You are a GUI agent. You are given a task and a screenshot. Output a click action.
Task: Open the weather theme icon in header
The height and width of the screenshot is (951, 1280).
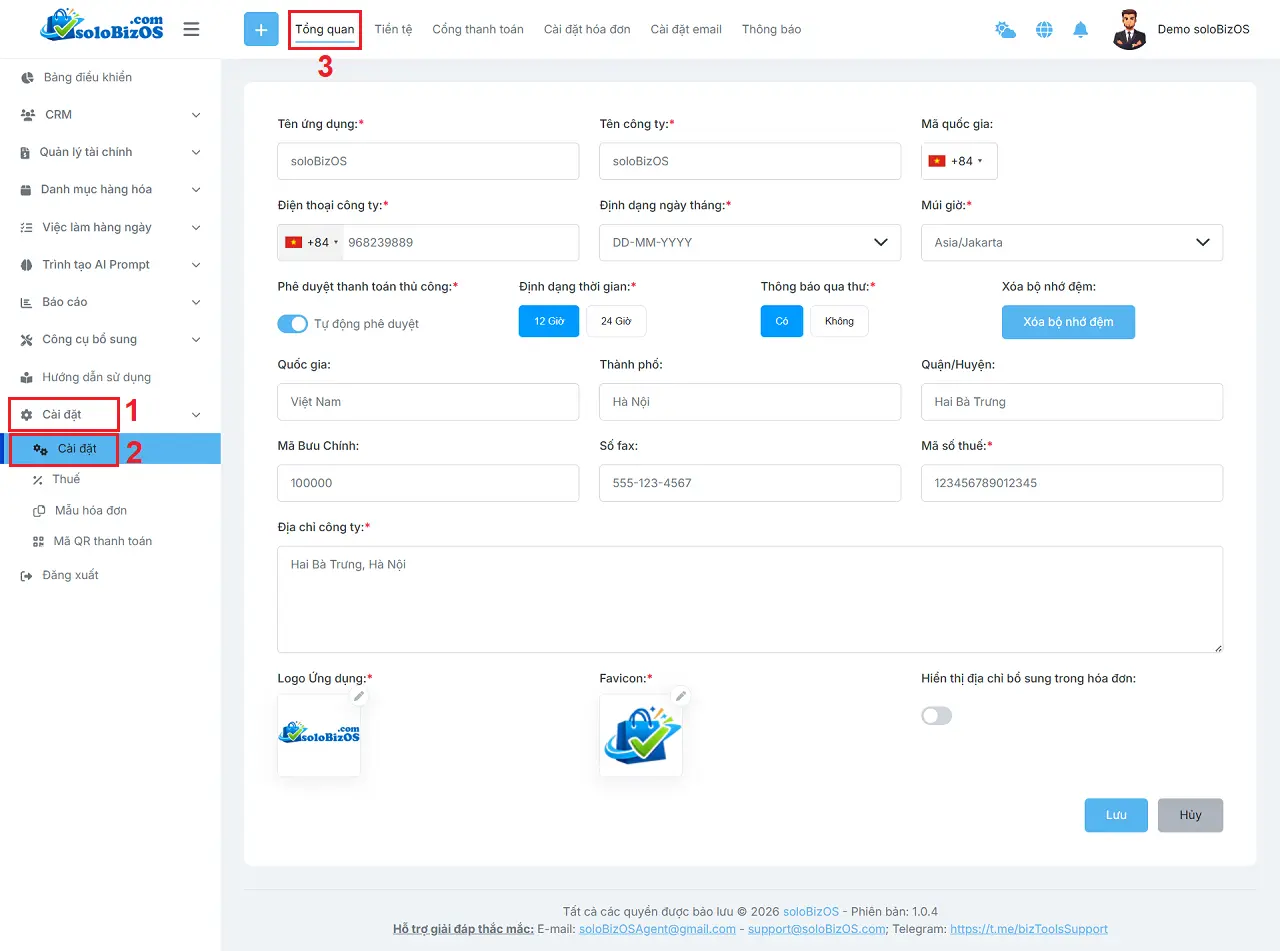pos(1005,30)
